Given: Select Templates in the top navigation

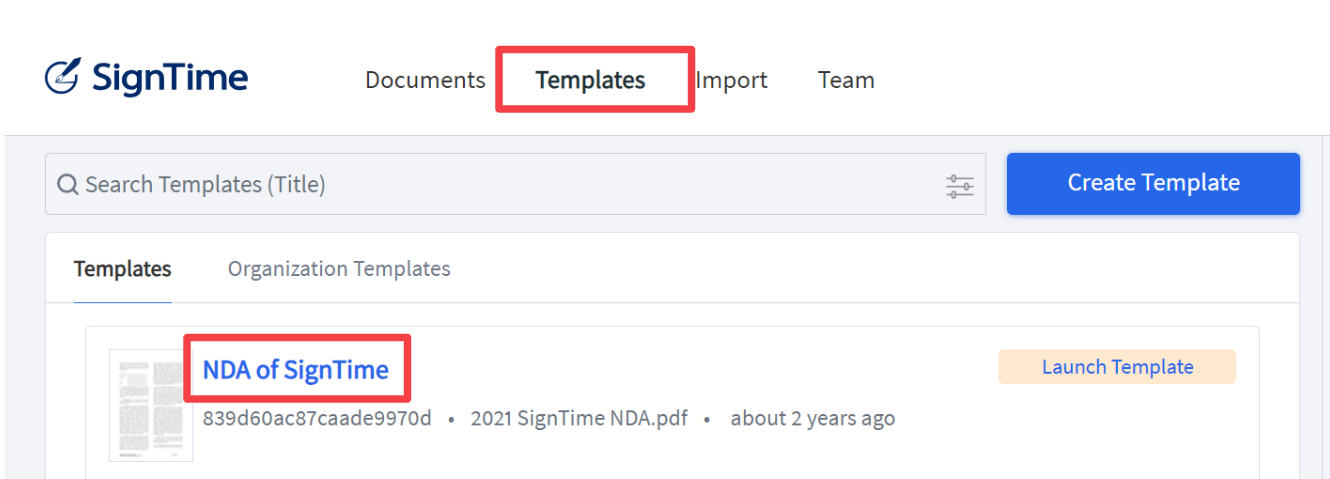Looking at the screenshot, I should point(590,80).
